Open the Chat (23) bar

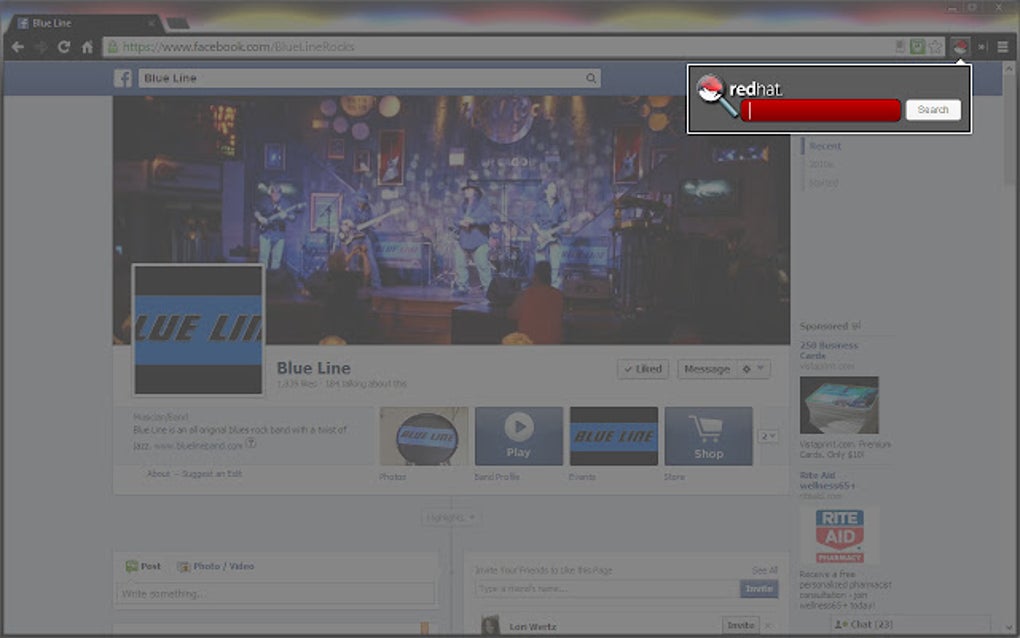pyautogui.click(x=910, y=624)
